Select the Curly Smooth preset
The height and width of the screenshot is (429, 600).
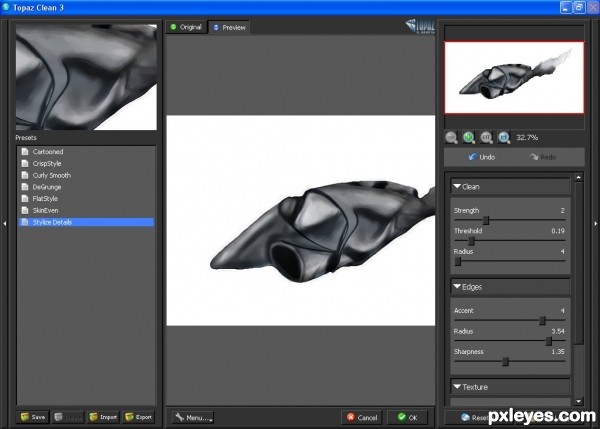[x=86, y=175]
